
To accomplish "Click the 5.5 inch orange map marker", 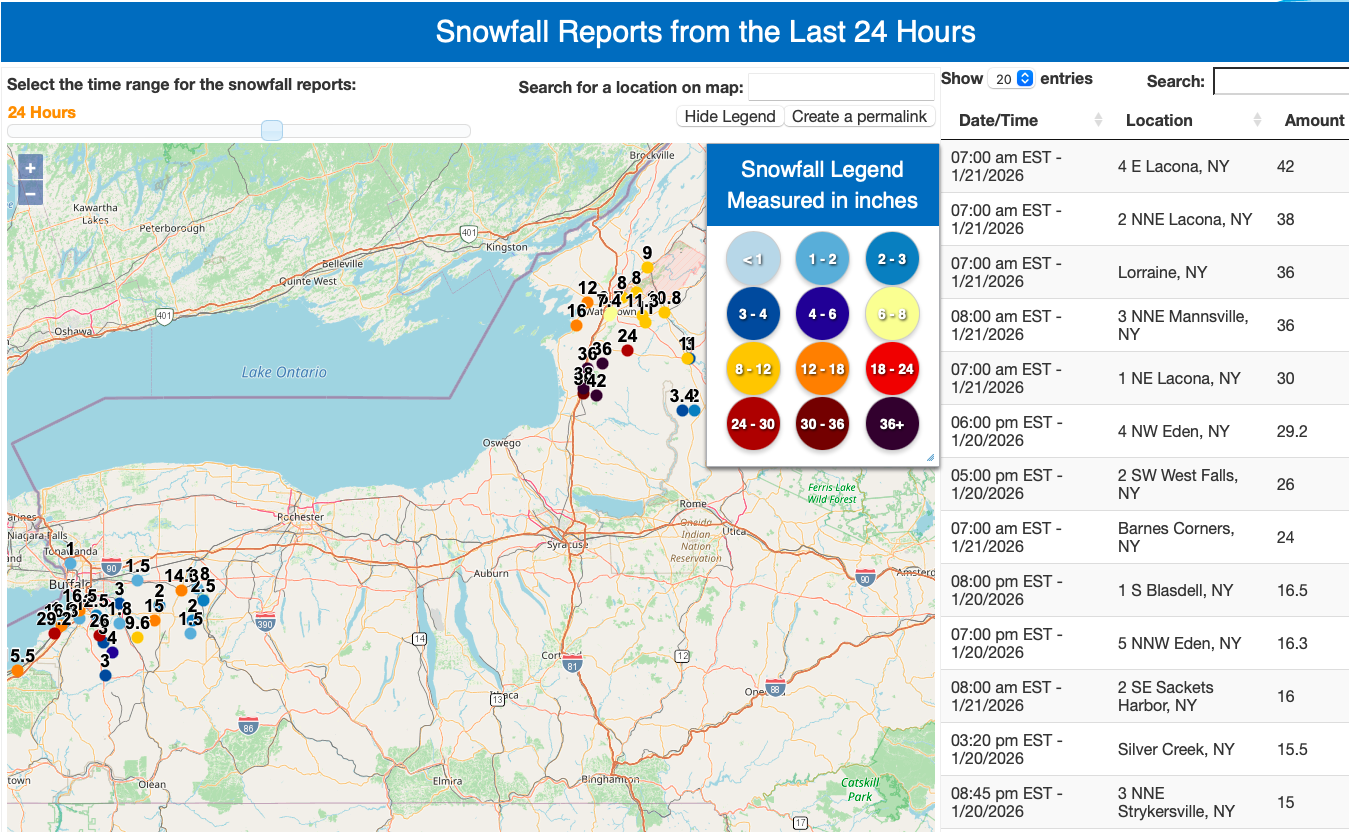I will 17,671.
